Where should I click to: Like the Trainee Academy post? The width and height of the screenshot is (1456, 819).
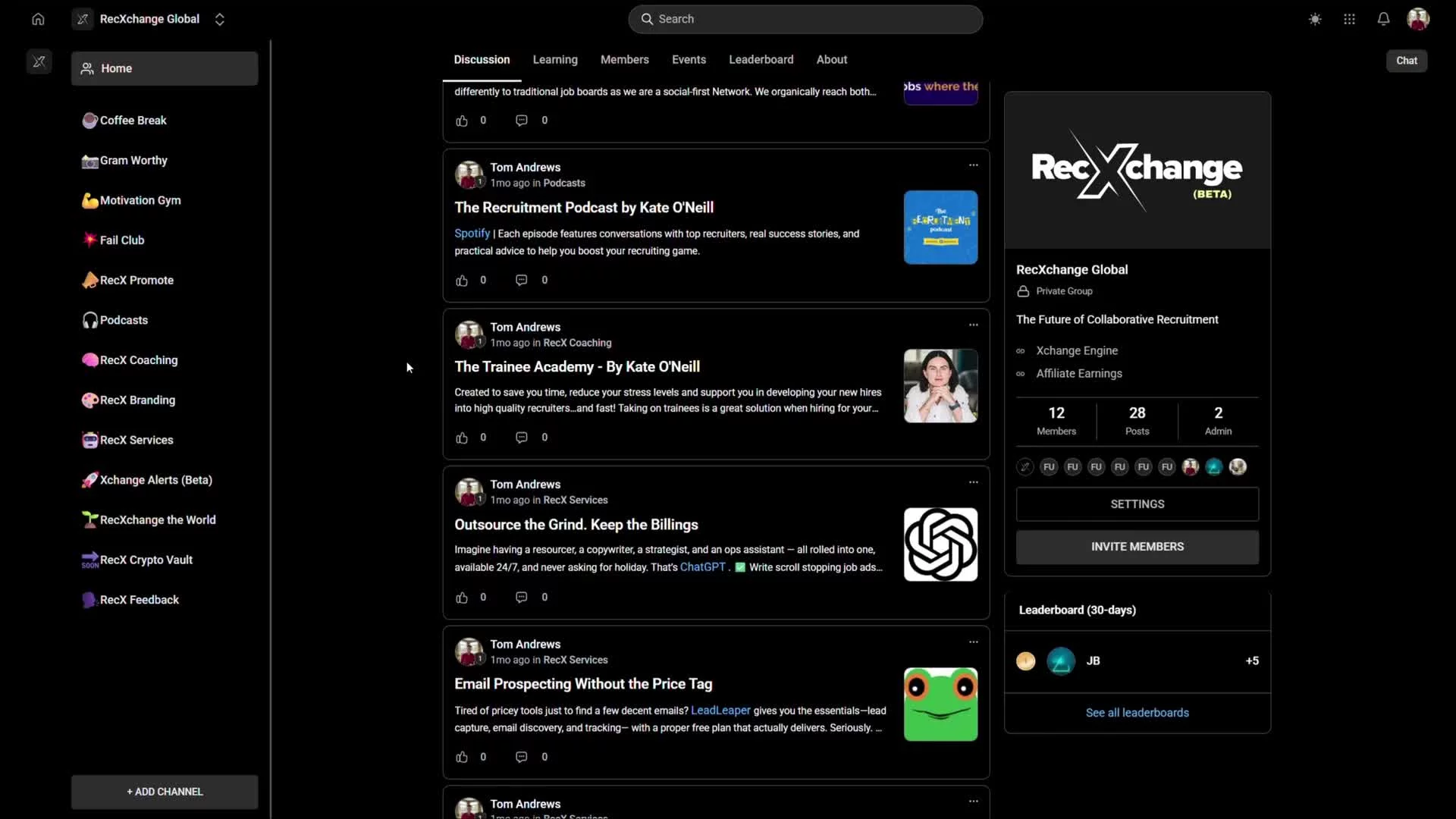click(x=462, y=438)
